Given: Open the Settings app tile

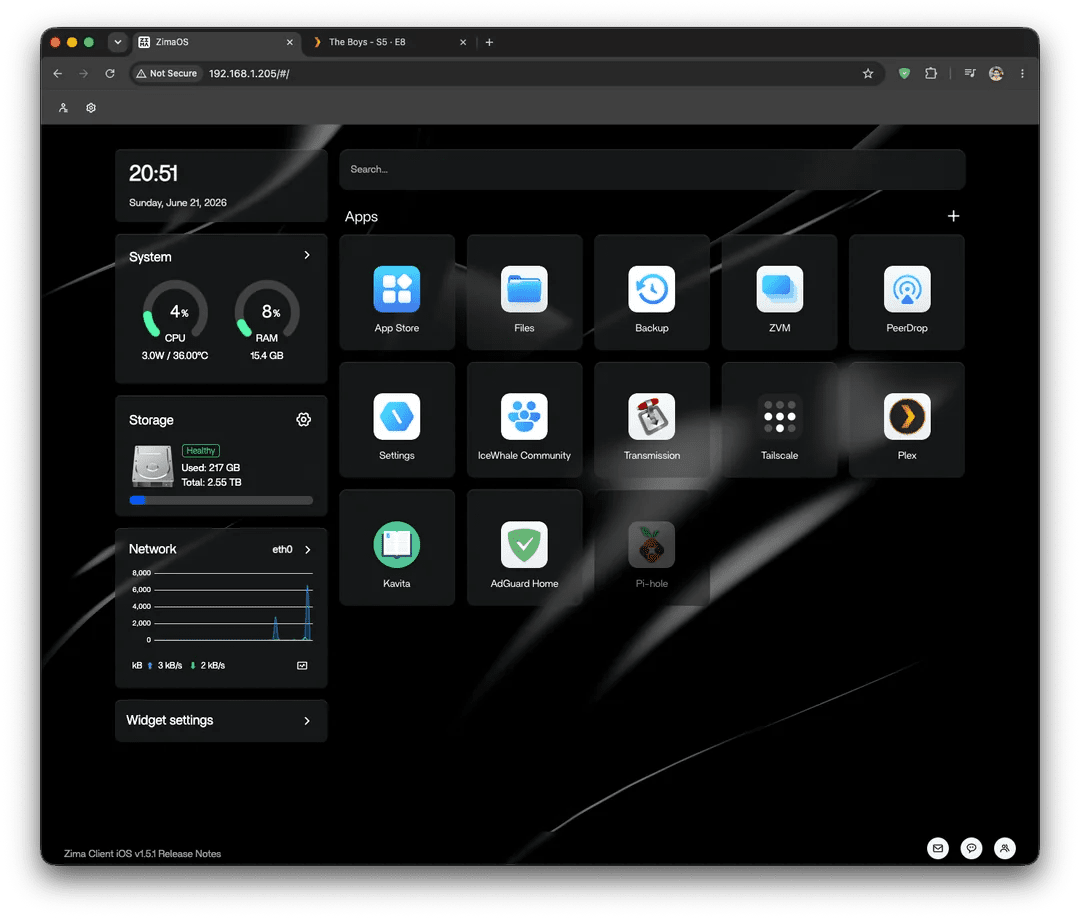Looking at the screenshot, I should tap(397, 420).
